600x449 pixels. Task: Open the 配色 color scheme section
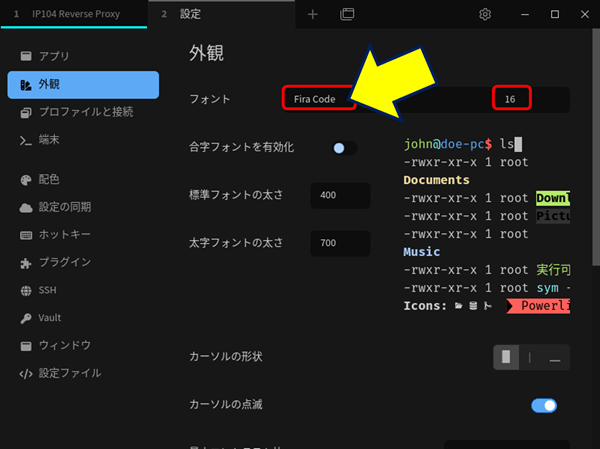pos(83,180)
